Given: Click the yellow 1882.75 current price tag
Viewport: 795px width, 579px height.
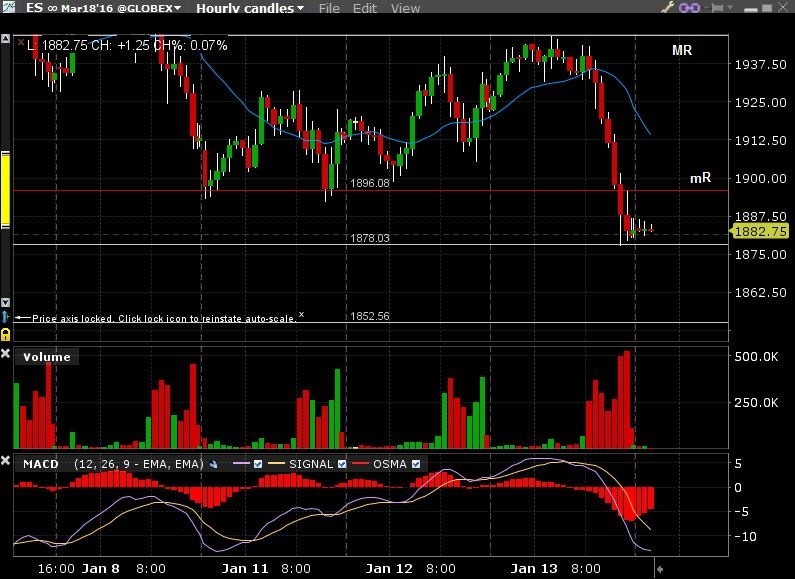Looking at the screenshot, I should [760, 231].
